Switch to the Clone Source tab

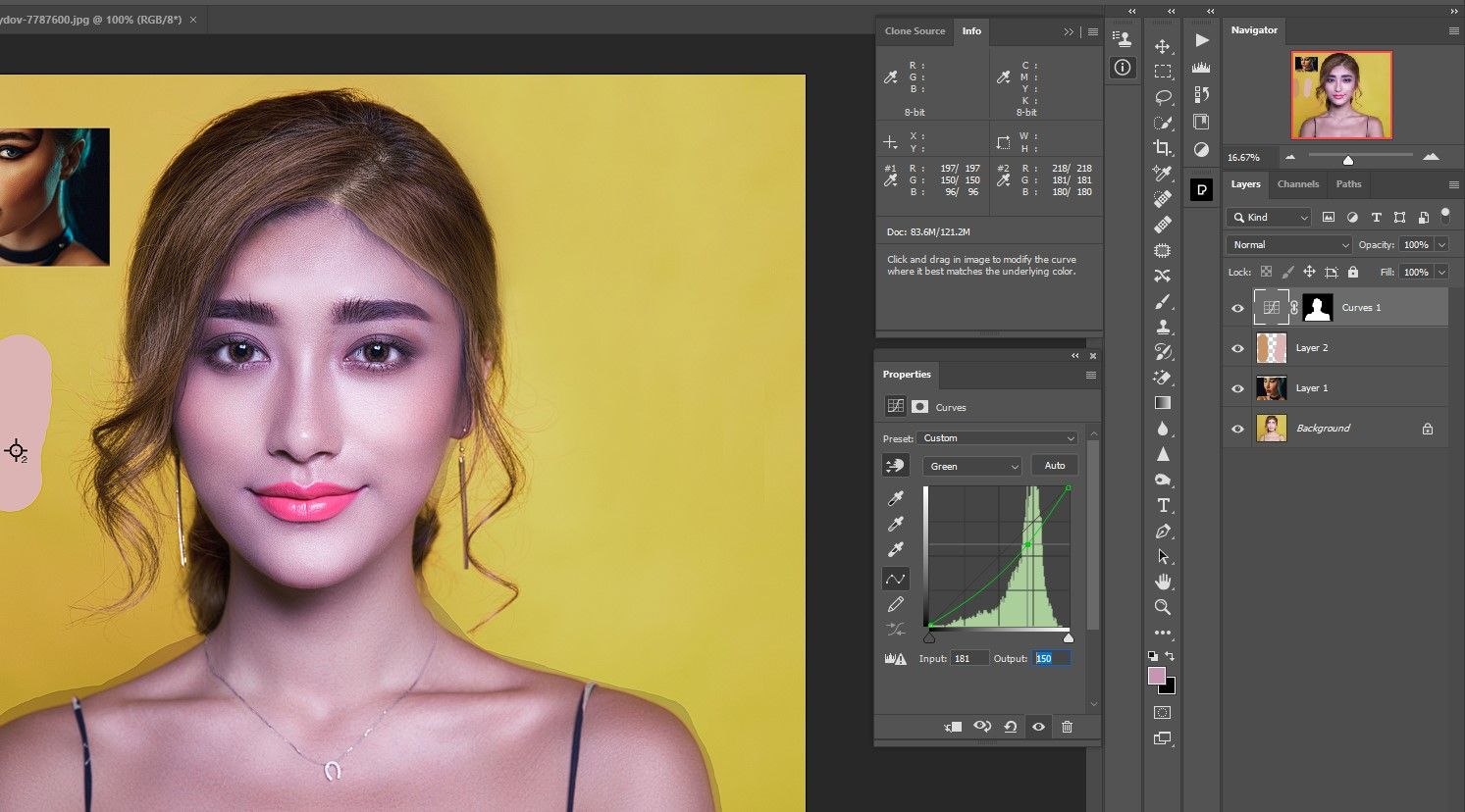[x=915, y=31]
